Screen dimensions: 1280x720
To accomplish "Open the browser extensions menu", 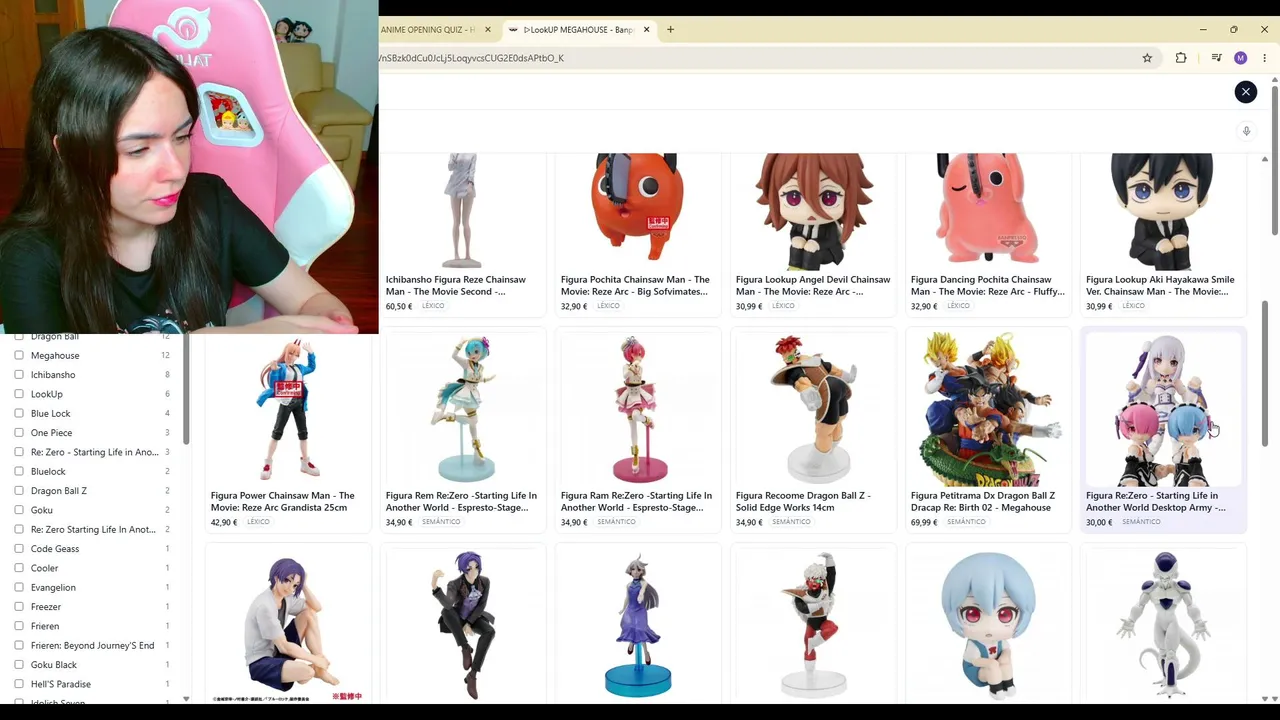I will click(1181, 58).
